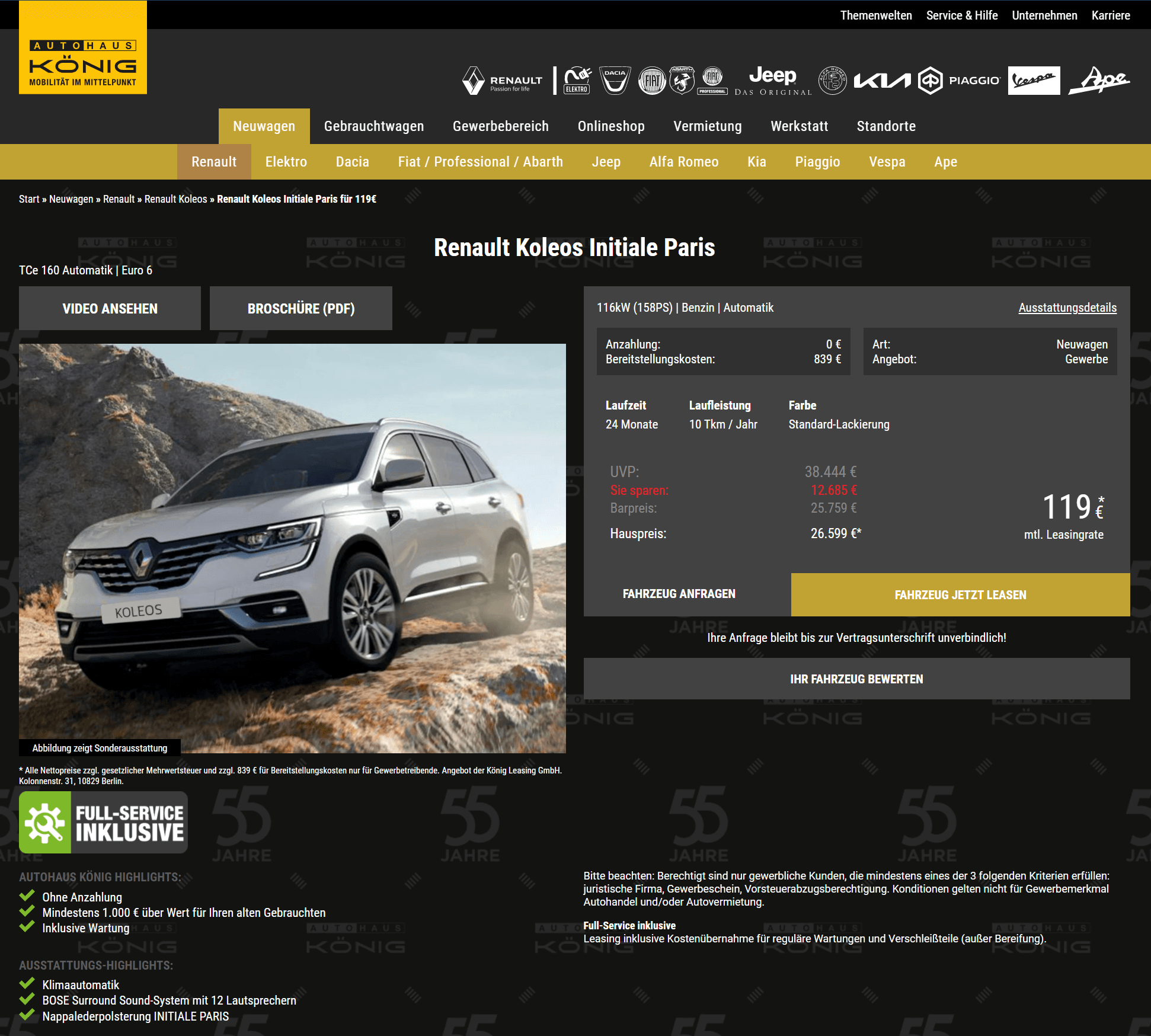The width and height of the screenshot is (1151, 1036).
Task: Click Neuwagen breadcrumb link
Action: click(x=71, y=199)
